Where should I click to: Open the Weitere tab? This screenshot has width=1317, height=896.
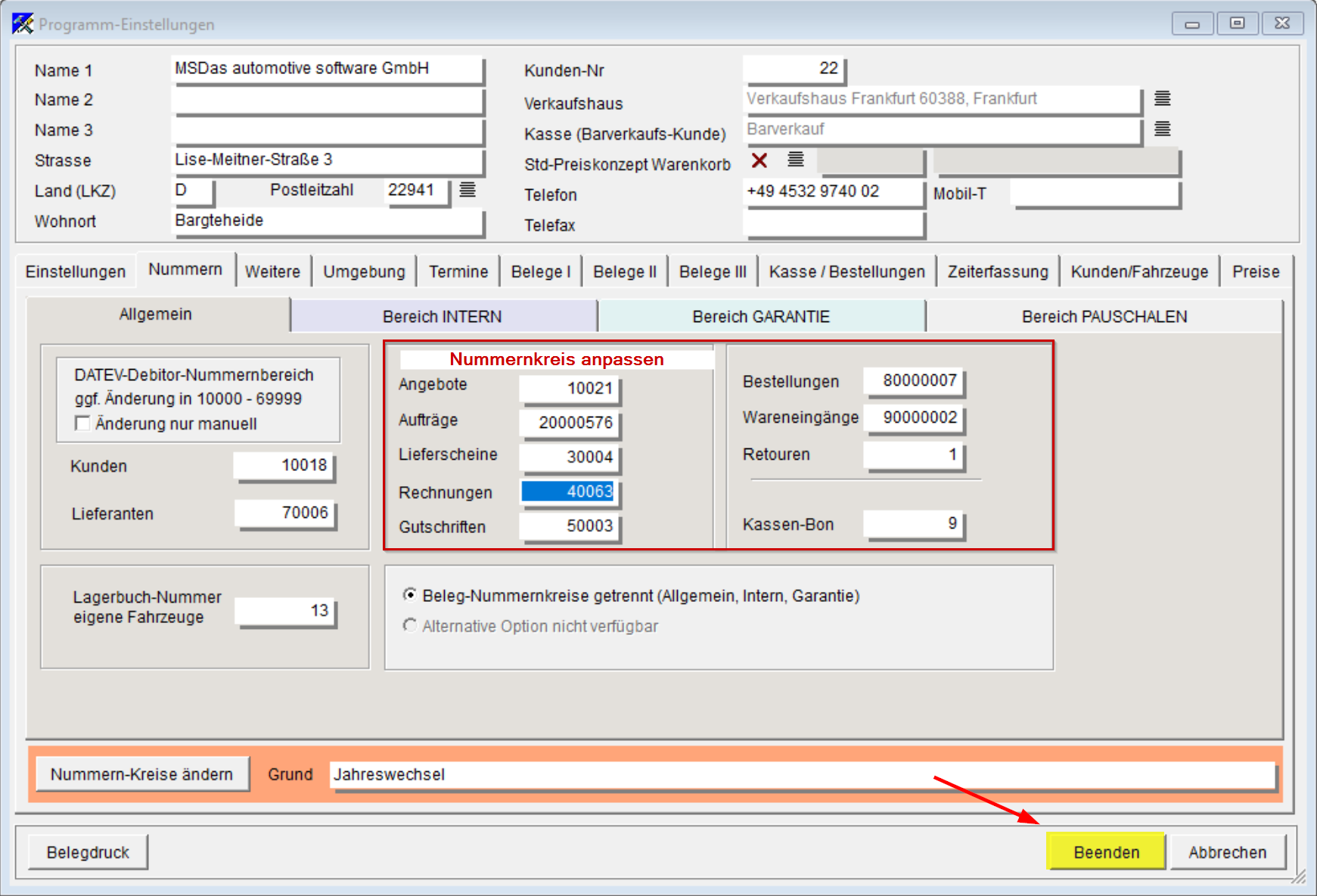[x=272, y=272]
